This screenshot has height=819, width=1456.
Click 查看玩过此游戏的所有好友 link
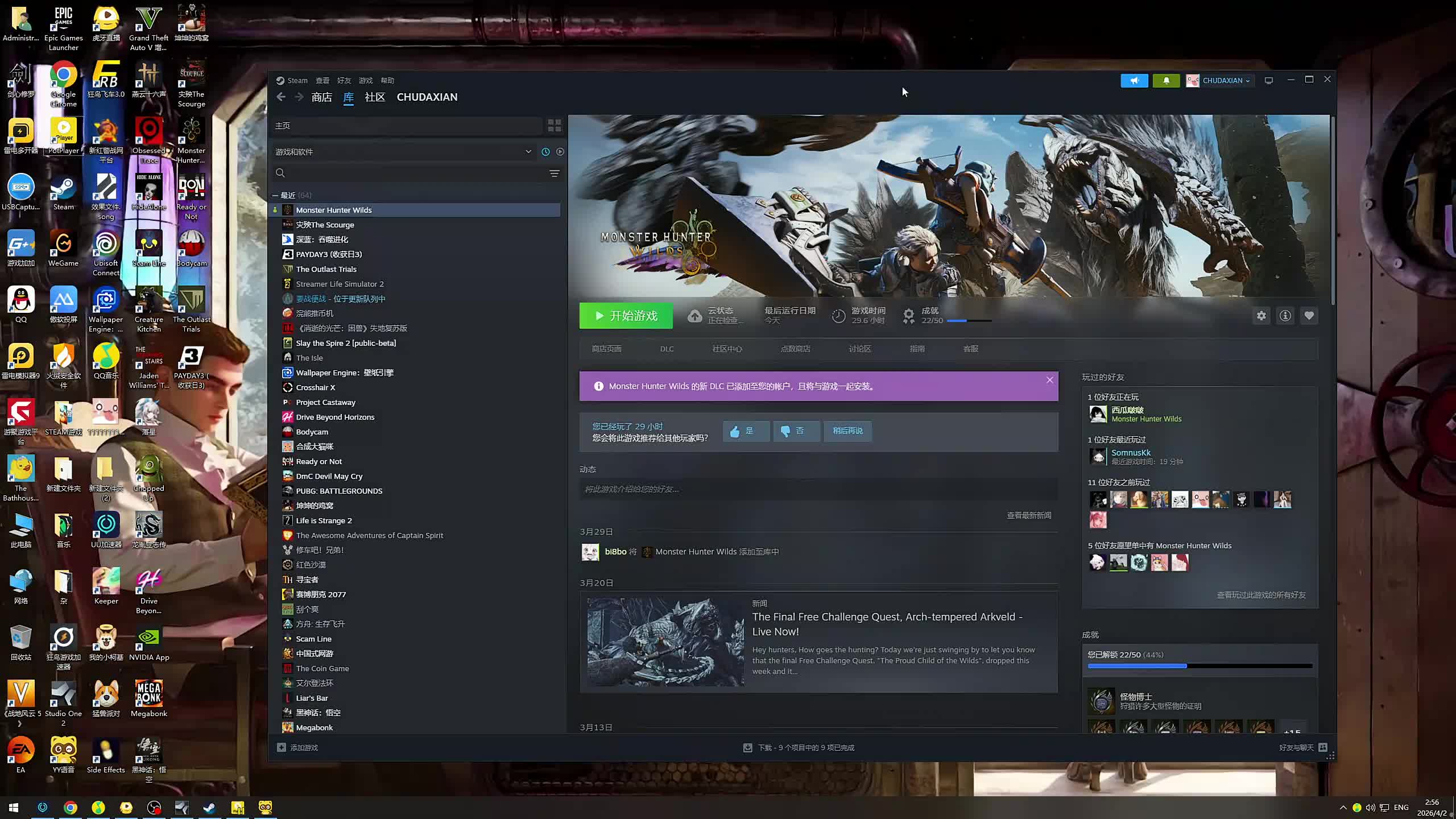tap(1260, 595)
